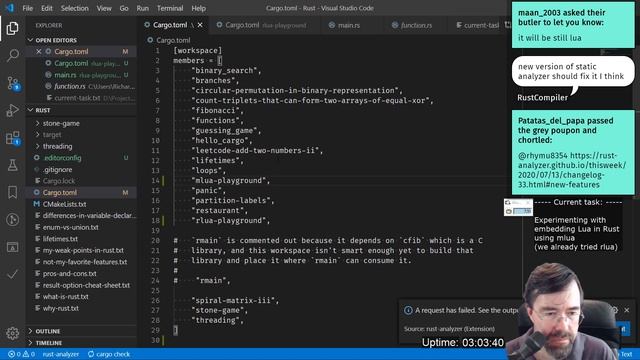Image resolution: width=640 pixels, height=360 pixels.
Task: Open Cargo.lock in the file tree
Action: tap(59, 181)
